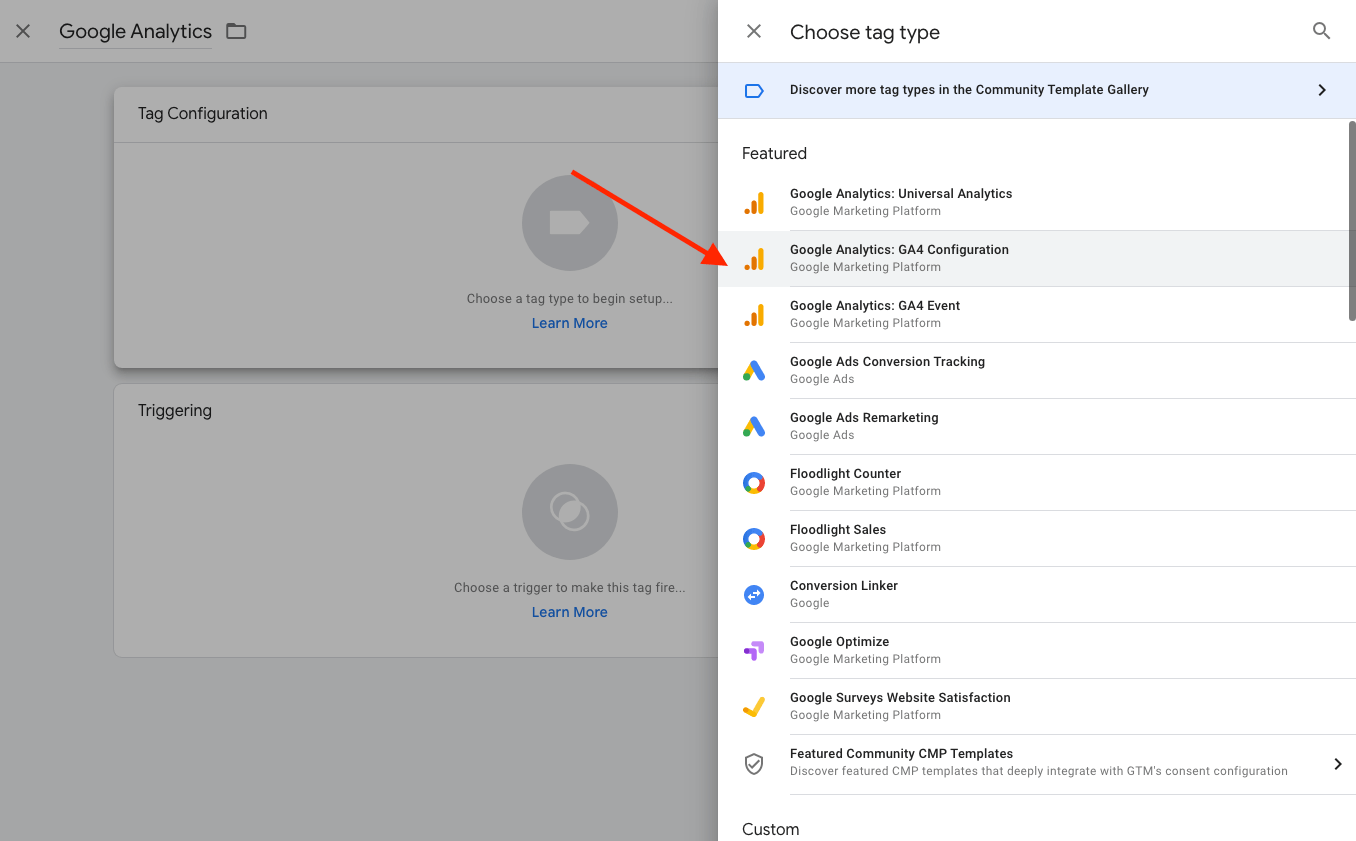Click GA4 Event bar chart icon
The width and height of the screenshot is (1356, 841).
(x=754, y=315)
